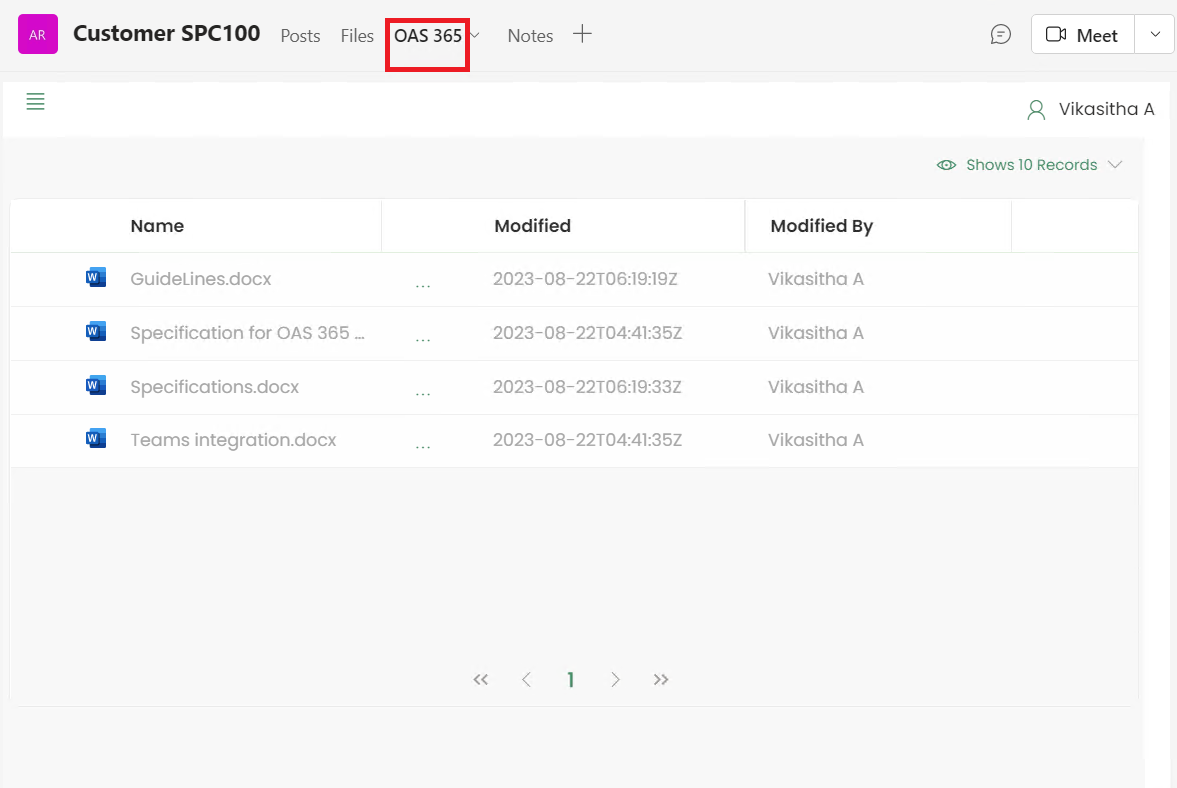The image size is (1177, 788).
Task: Go to the last page using double-arrow pagination
Action: (661, 679)
